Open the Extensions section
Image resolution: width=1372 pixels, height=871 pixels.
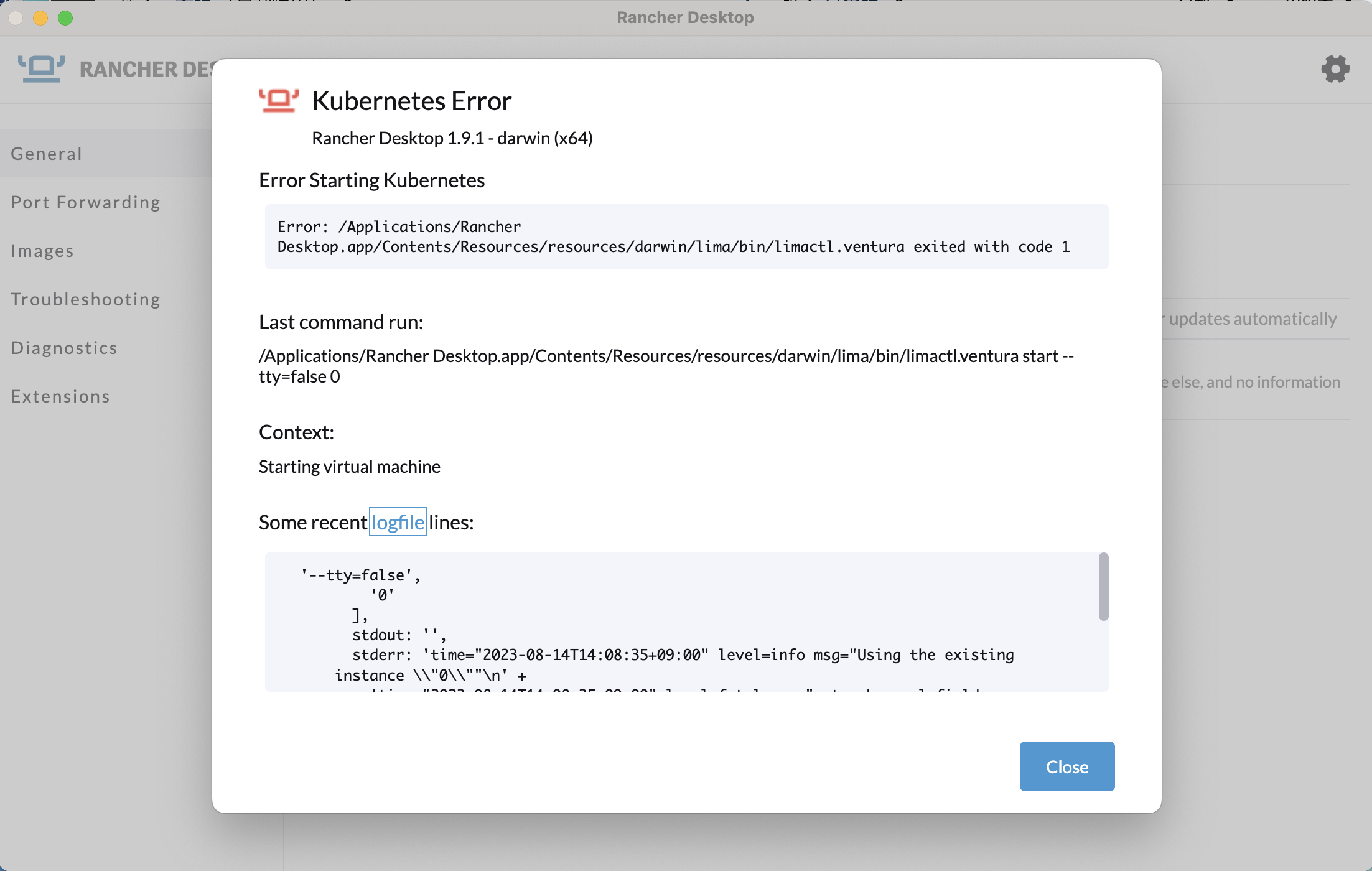pyautogui.click(x=60, y=396)
